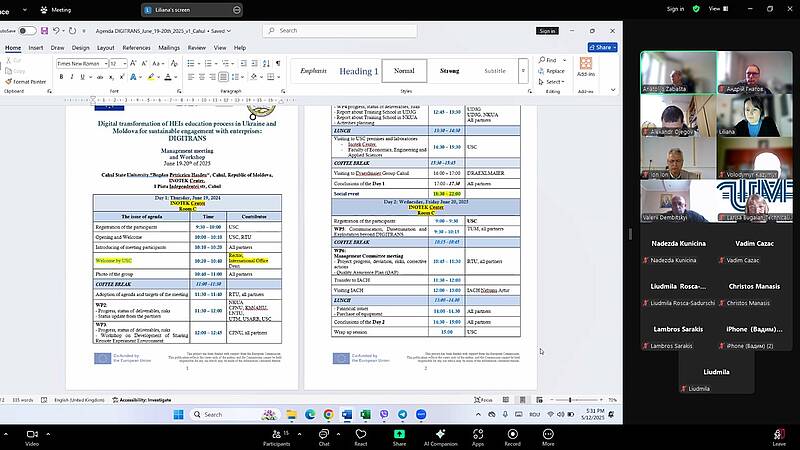Open the References ribbon tab
The width and height of the screenshot is (800, 450).
click(136, 47)
